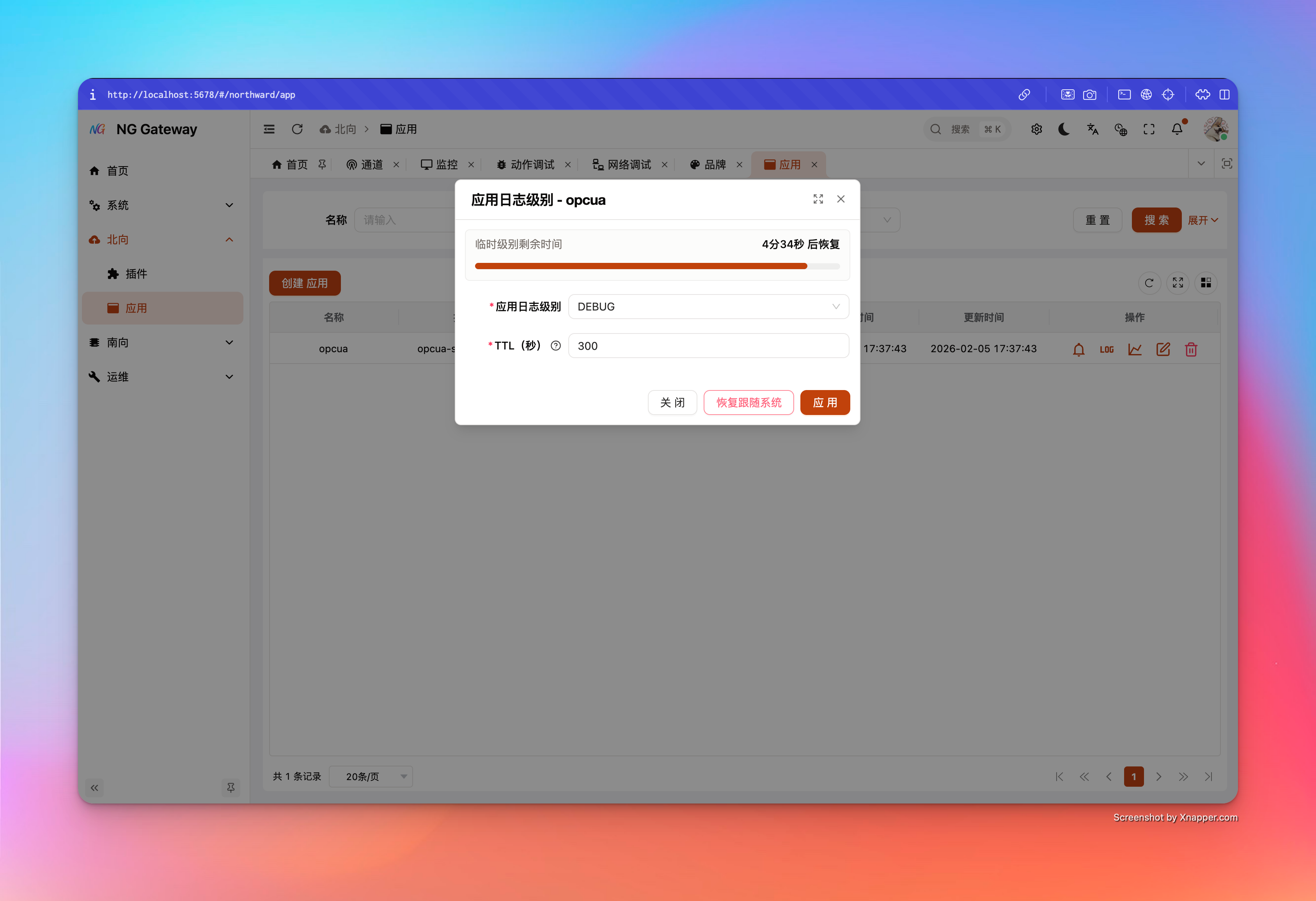1316x901 pixels.
Task: Click the TTL seconds input field
Action: (708, 346)
